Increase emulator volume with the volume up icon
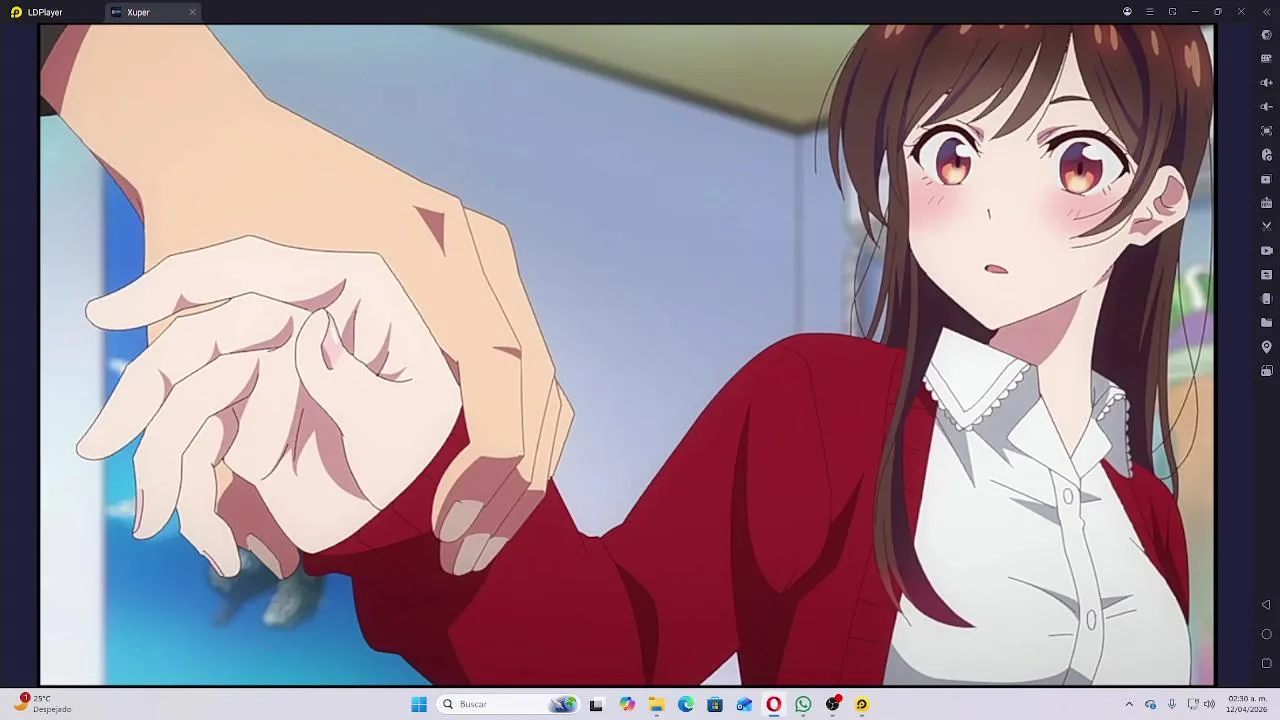1280x720 pixels. pyautogui.click(x=1267, y=83)
